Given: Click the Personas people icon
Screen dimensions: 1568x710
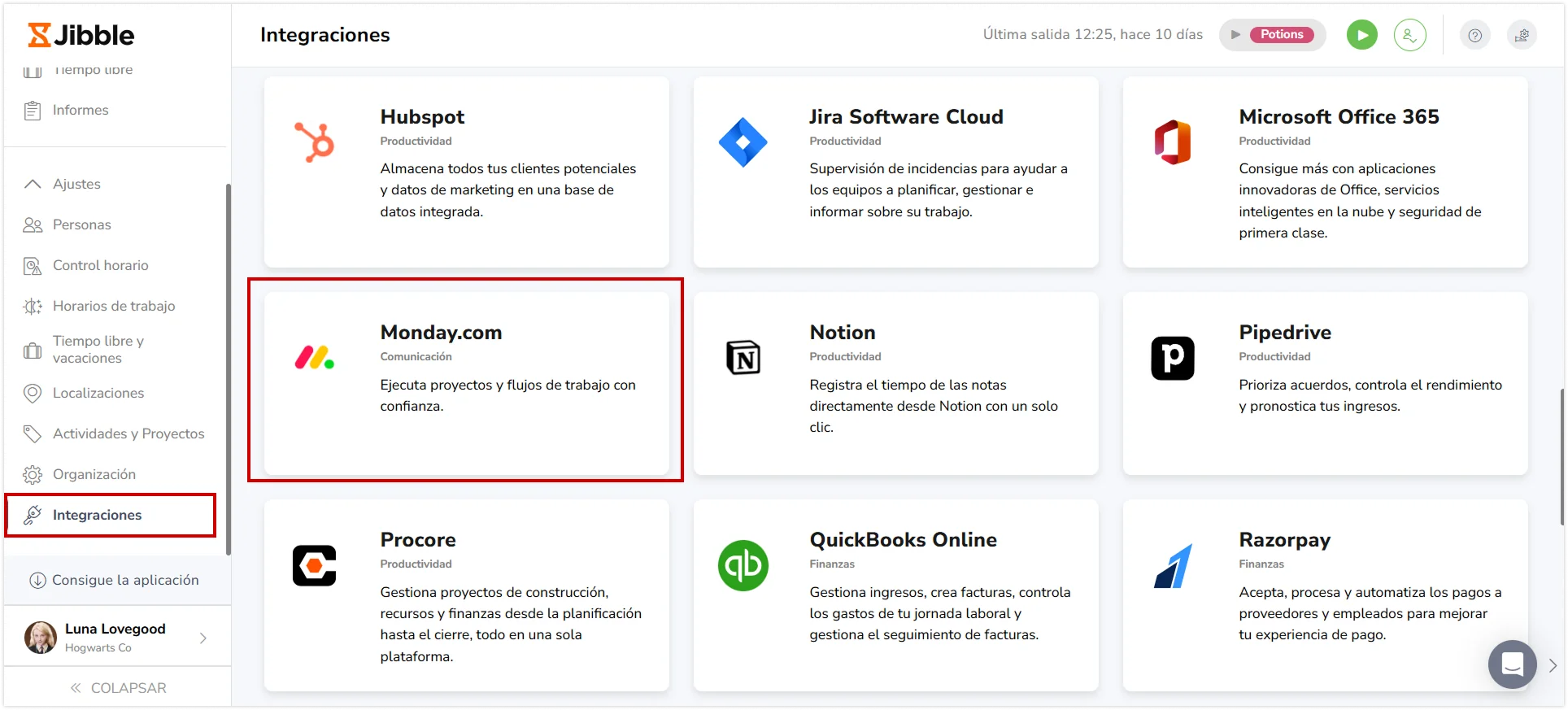Looking at the screenshot, I should 33,225.
